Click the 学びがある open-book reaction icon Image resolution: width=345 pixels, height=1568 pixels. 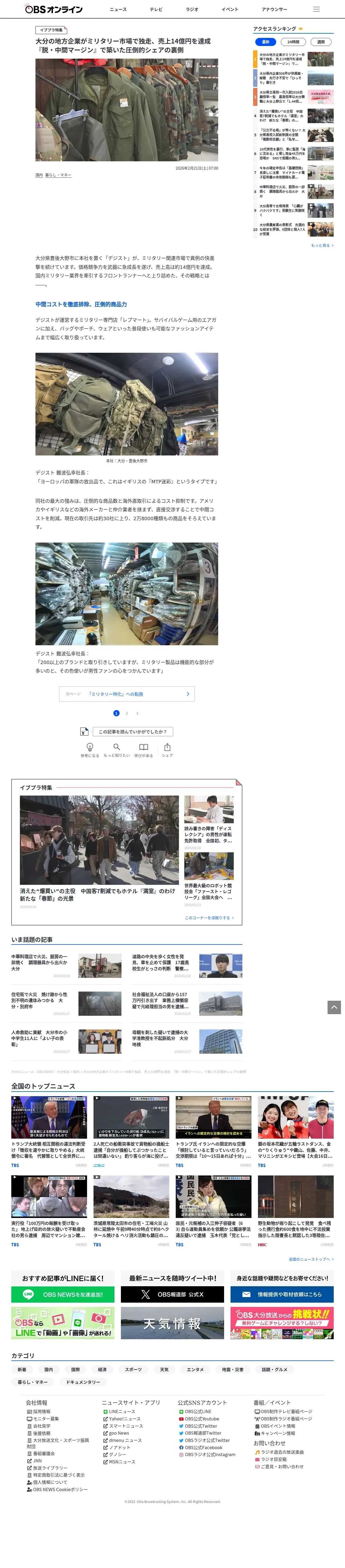tap(143, 747)
